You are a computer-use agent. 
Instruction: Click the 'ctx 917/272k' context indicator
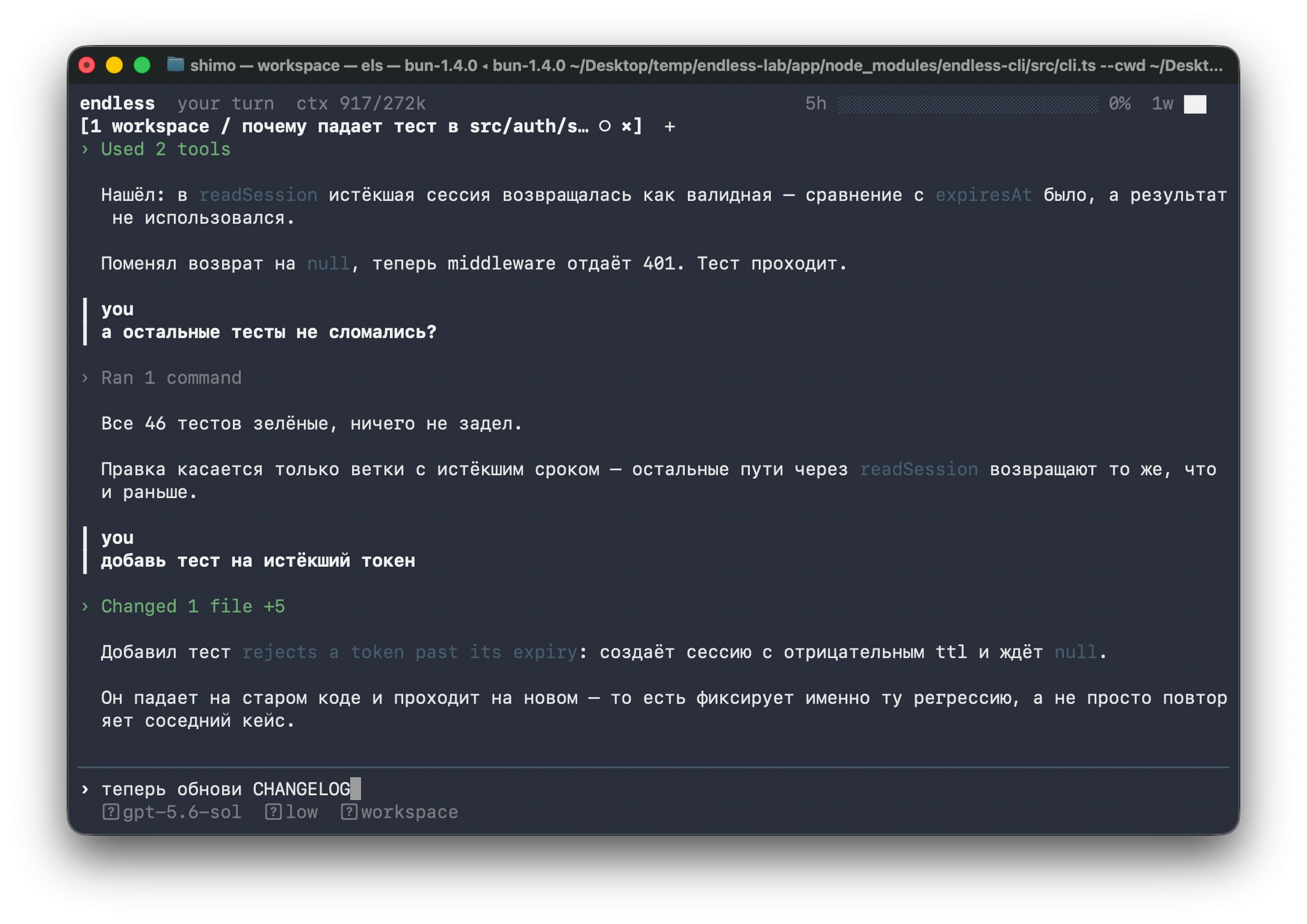(x=361, y=103)
